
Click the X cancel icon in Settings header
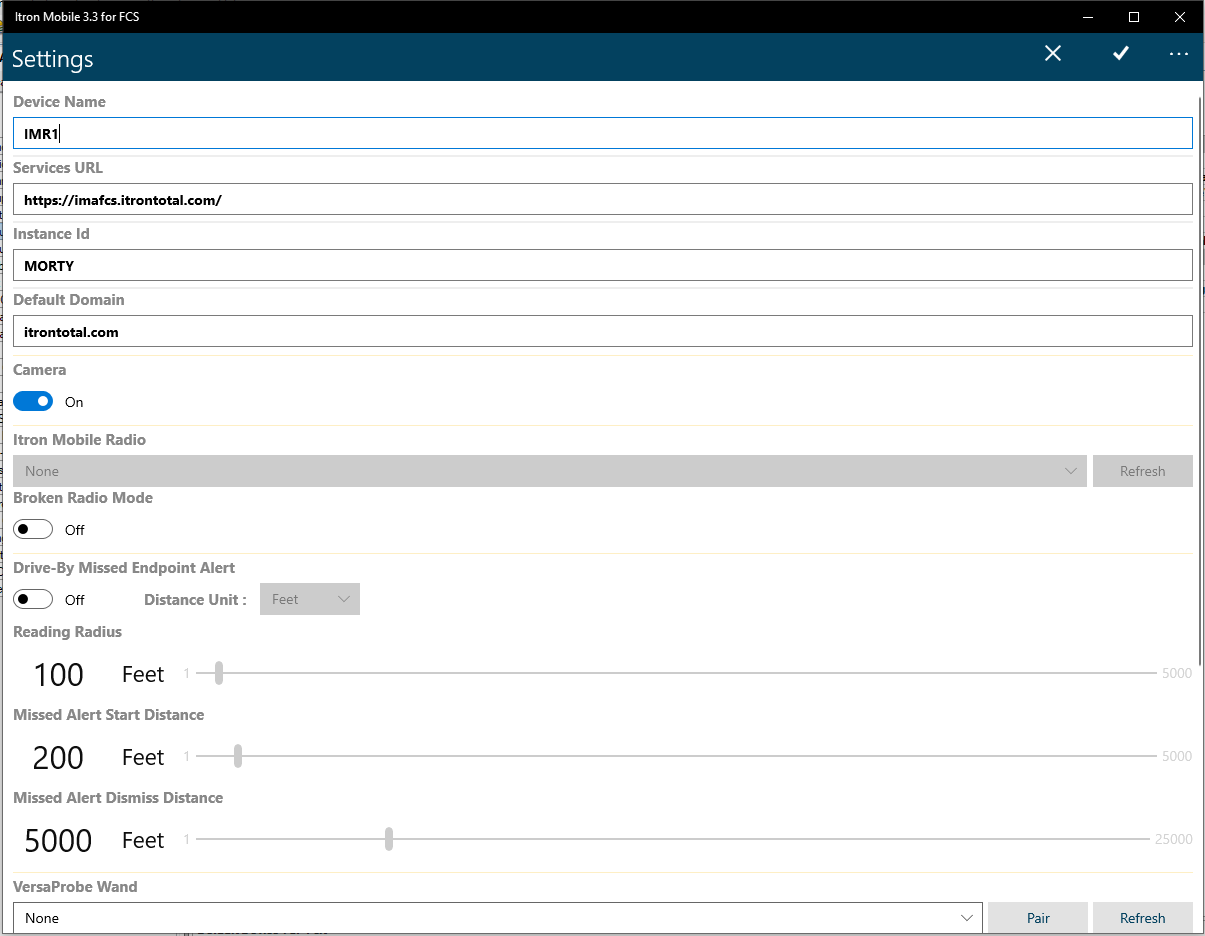pos(1053,54)
